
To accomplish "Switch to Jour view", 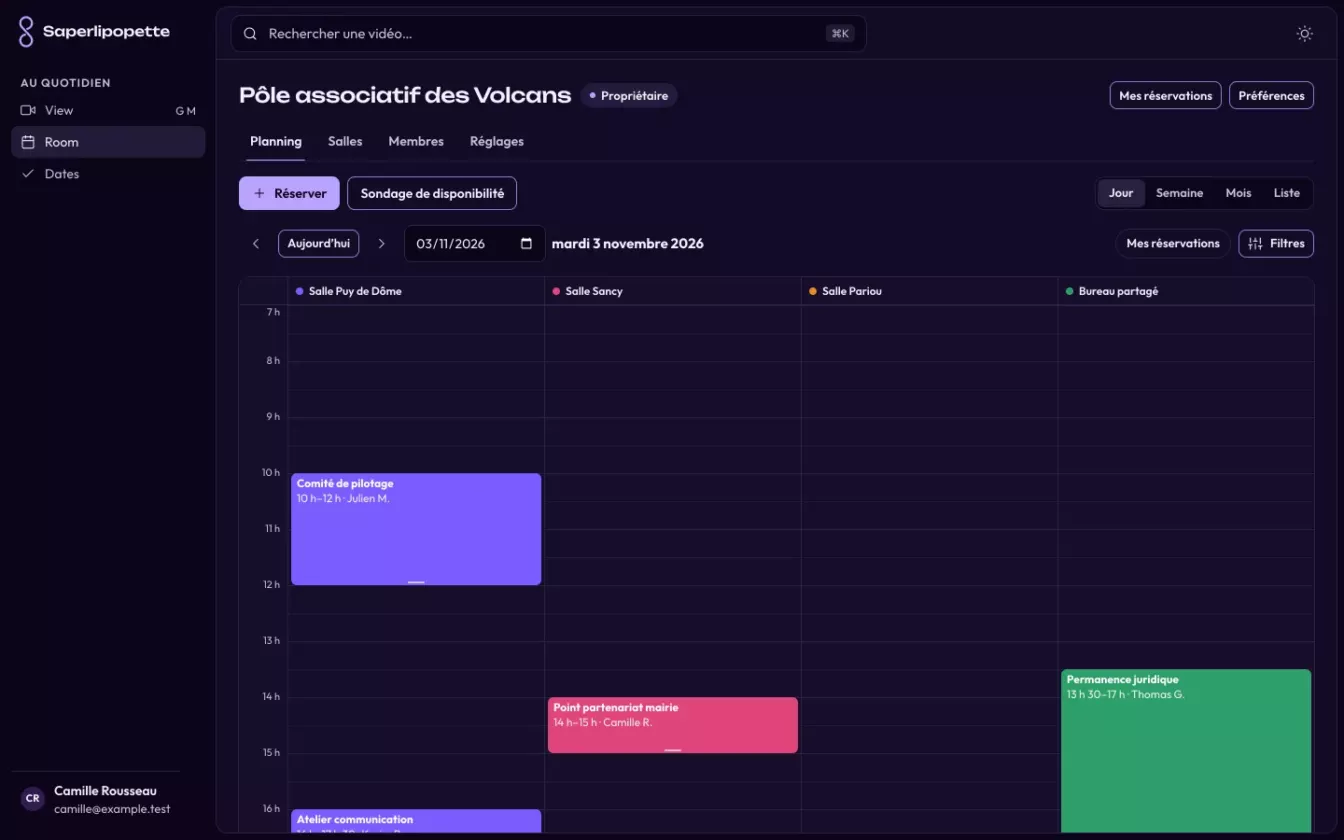I will point(1121,193).
